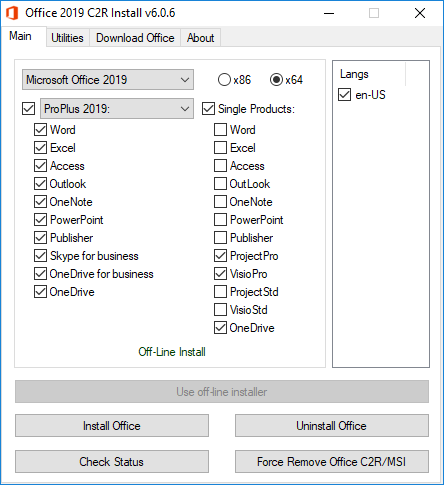Click the Office logo icon in title bar
This screenshot has height=485, width=444.
[12, 13]
